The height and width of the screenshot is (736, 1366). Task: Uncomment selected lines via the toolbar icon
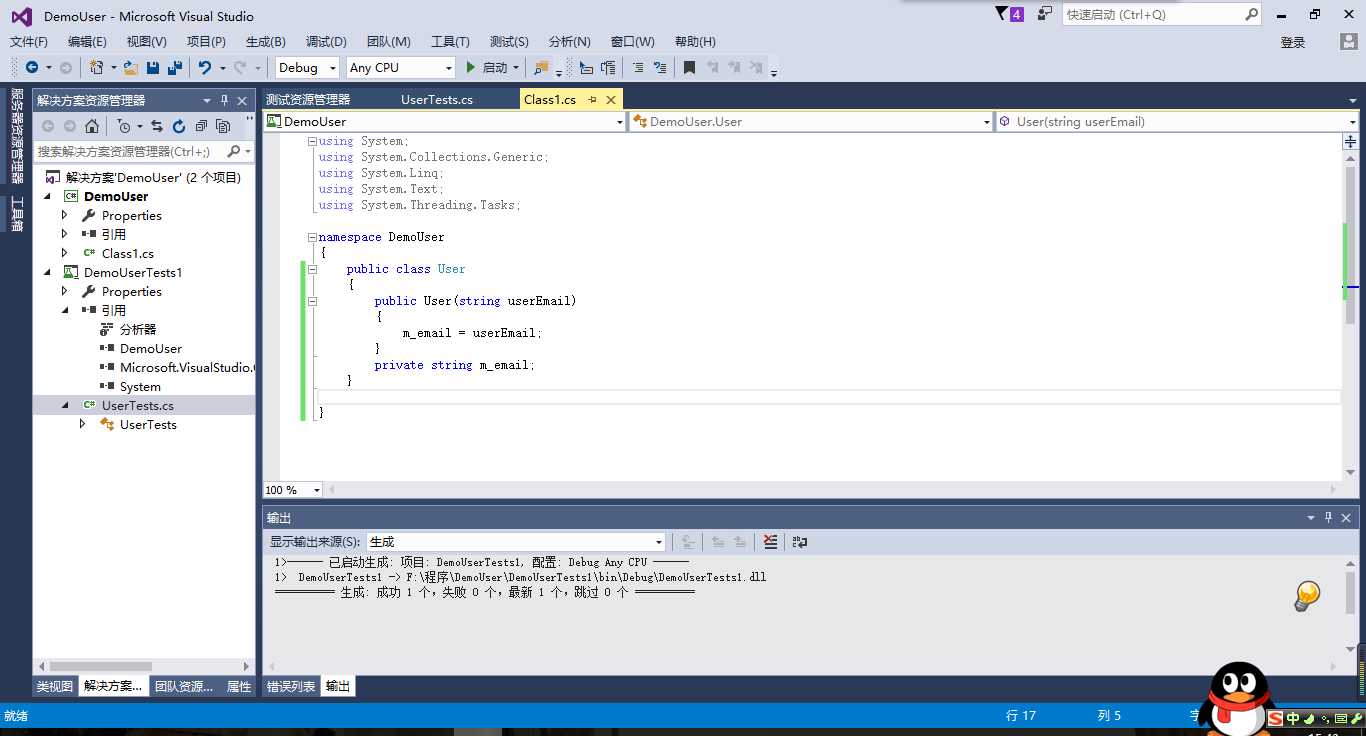click(x=659, y=67)
